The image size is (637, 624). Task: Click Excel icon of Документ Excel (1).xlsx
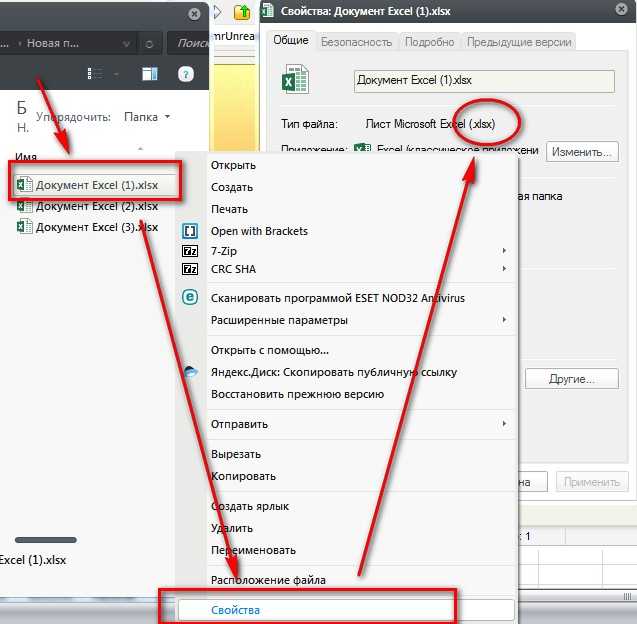24,185
